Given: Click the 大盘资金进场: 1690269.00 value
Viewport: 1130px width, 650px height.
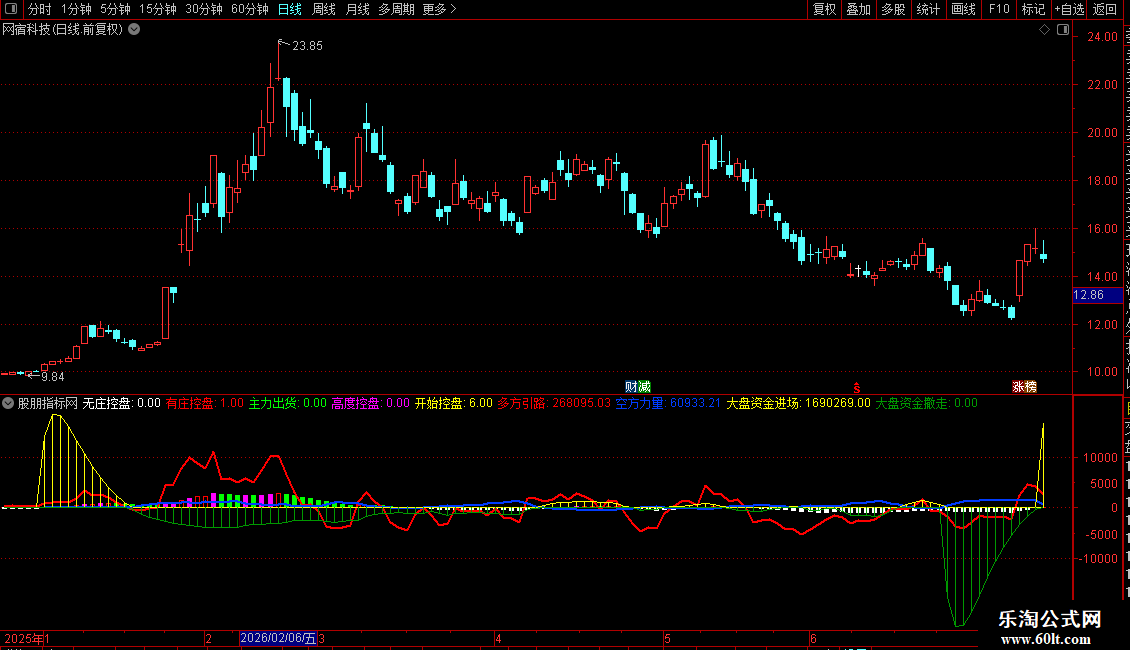Looking at the screenshot, I should pyautogui.click(x=798, y=404).
